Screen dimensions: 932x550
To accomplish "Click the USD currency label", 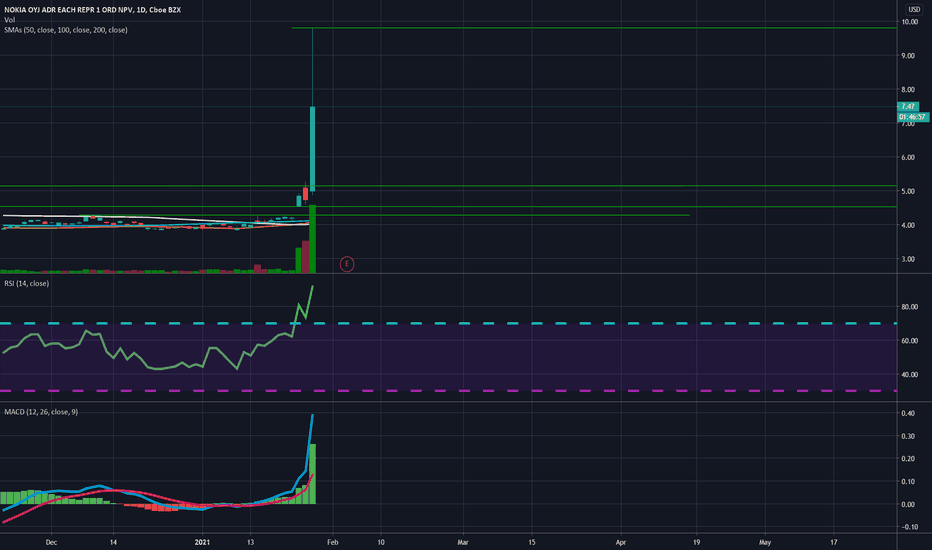I will [x=914, y=10].
